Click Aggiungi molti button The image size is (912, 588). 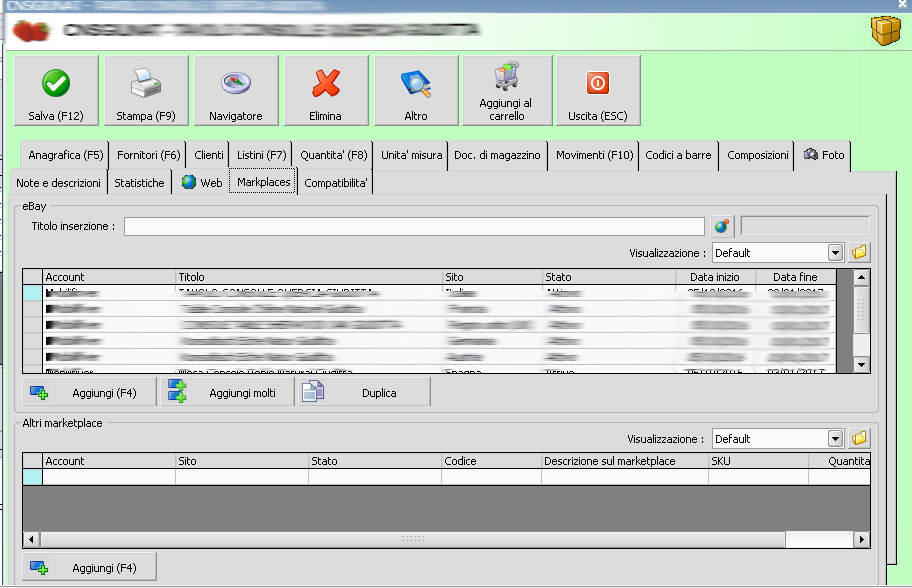click(x=228, y=393)
